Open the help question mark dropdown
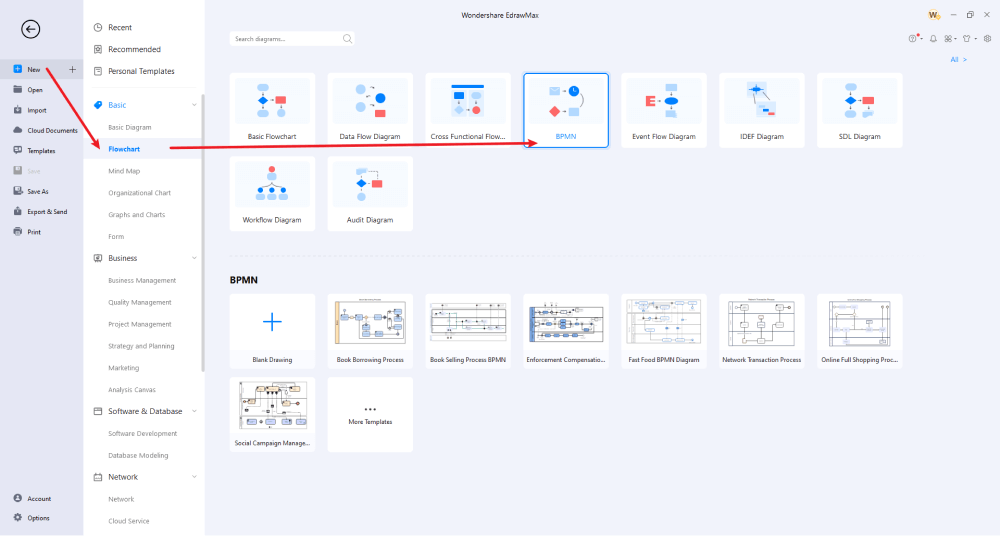The image size is (1000, 536). (915, 38)
